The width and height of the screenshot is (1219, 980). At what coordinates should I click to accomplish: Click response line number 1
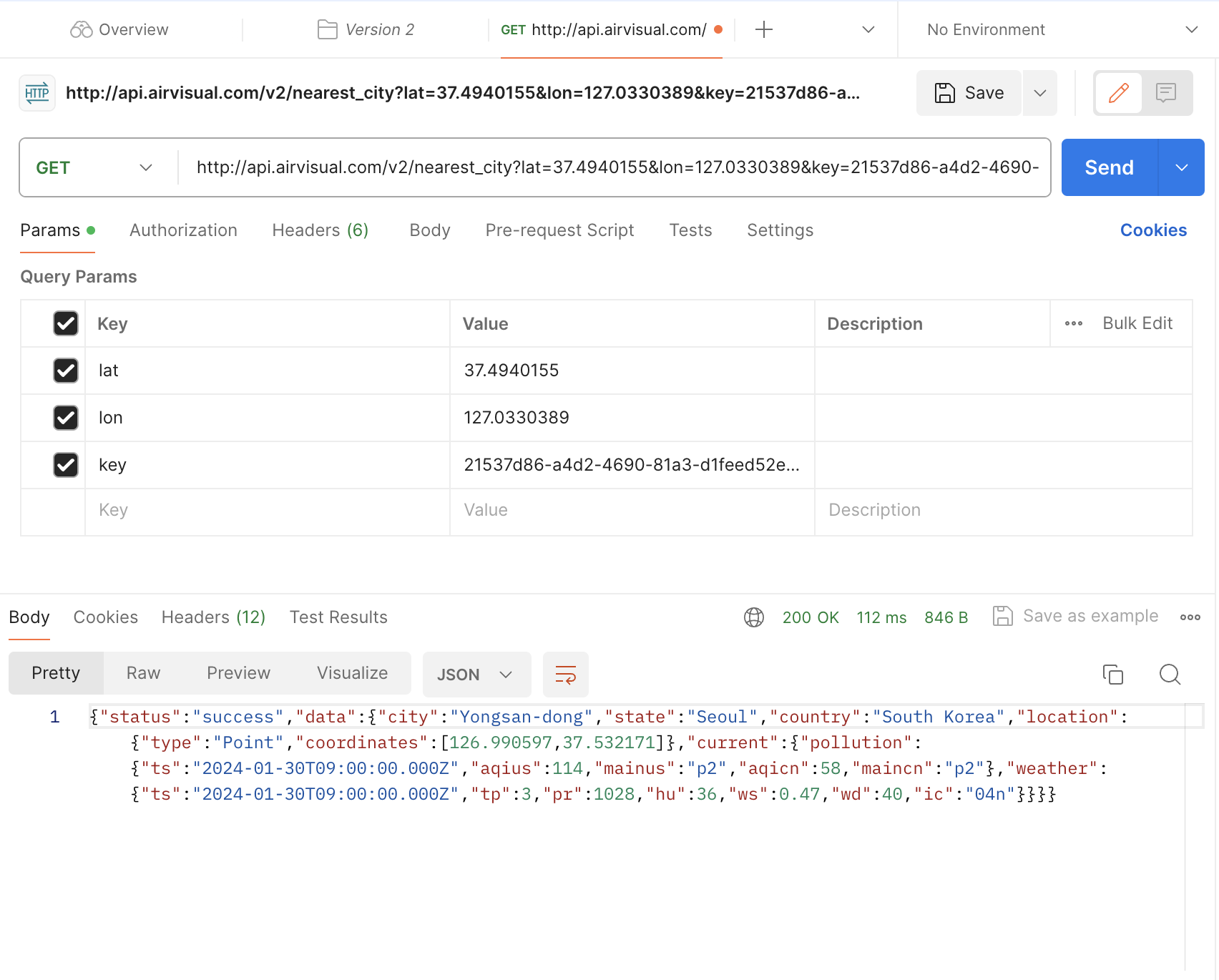tap(54, 717)
